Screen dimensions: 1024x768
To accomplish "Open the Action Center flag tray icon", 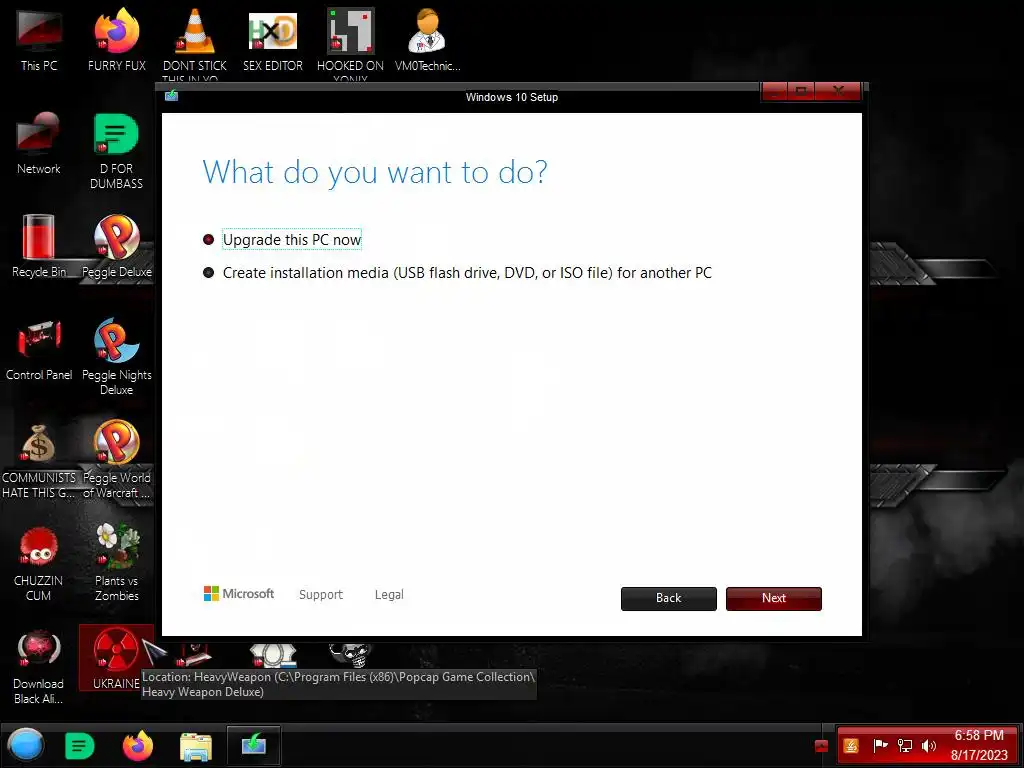I will (880, 745).
